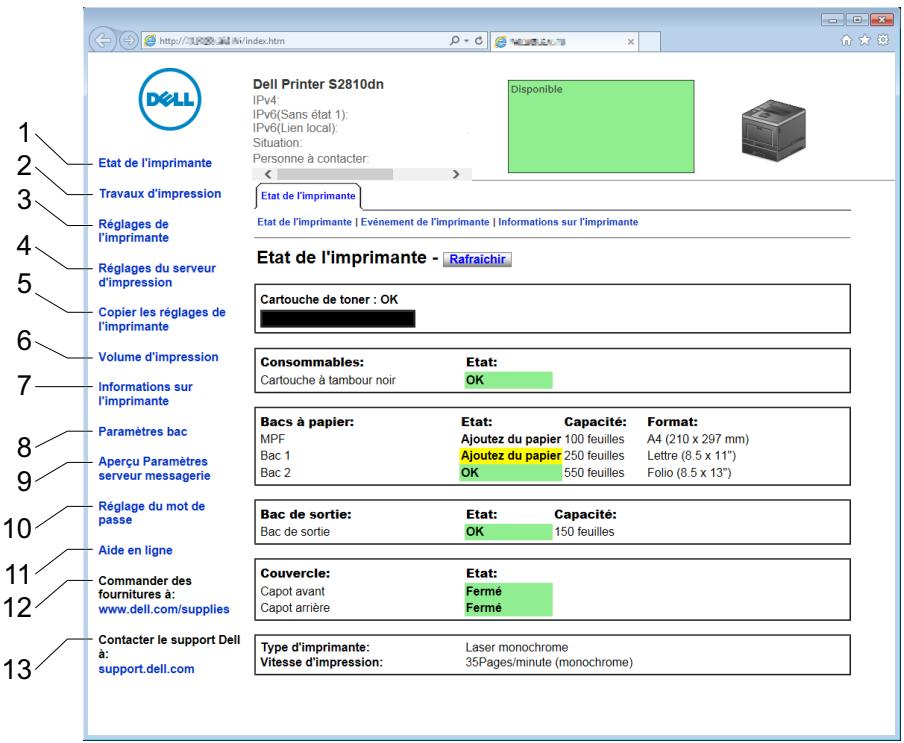This screenshot has width=904, height=743.
Task: Click the green Disponible status box
Action: (601, 126)
